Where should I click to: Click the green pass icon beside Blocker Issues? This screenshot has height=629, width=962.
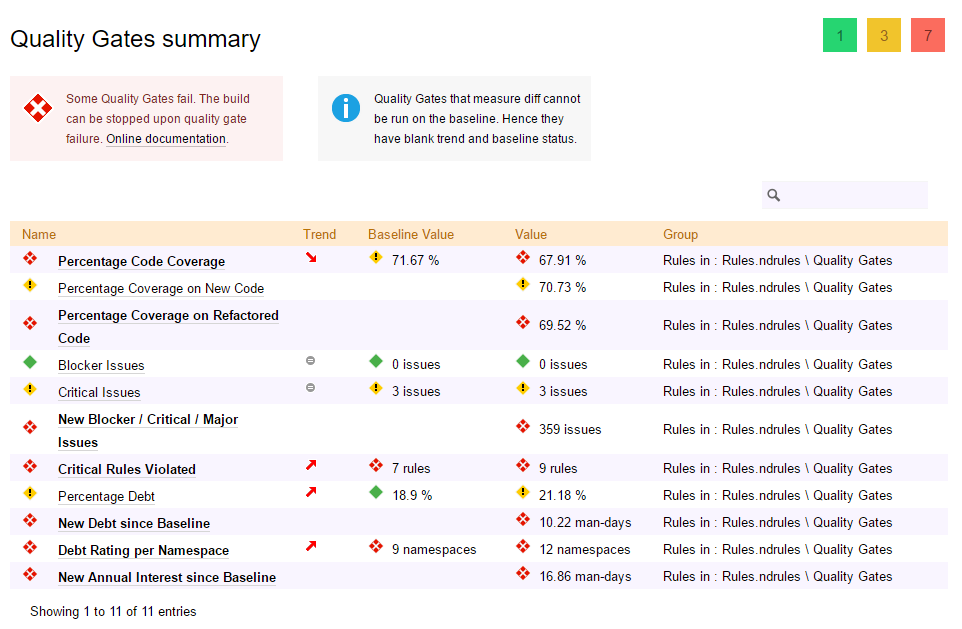[x=30, y=362]
